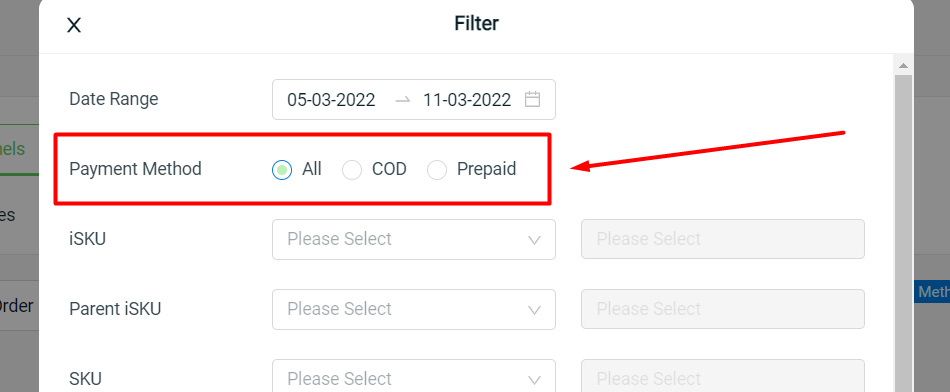Viewport: 950px width, 392px height.
Task: Click the second Parent iSKU field
Action: coord(723,309)
